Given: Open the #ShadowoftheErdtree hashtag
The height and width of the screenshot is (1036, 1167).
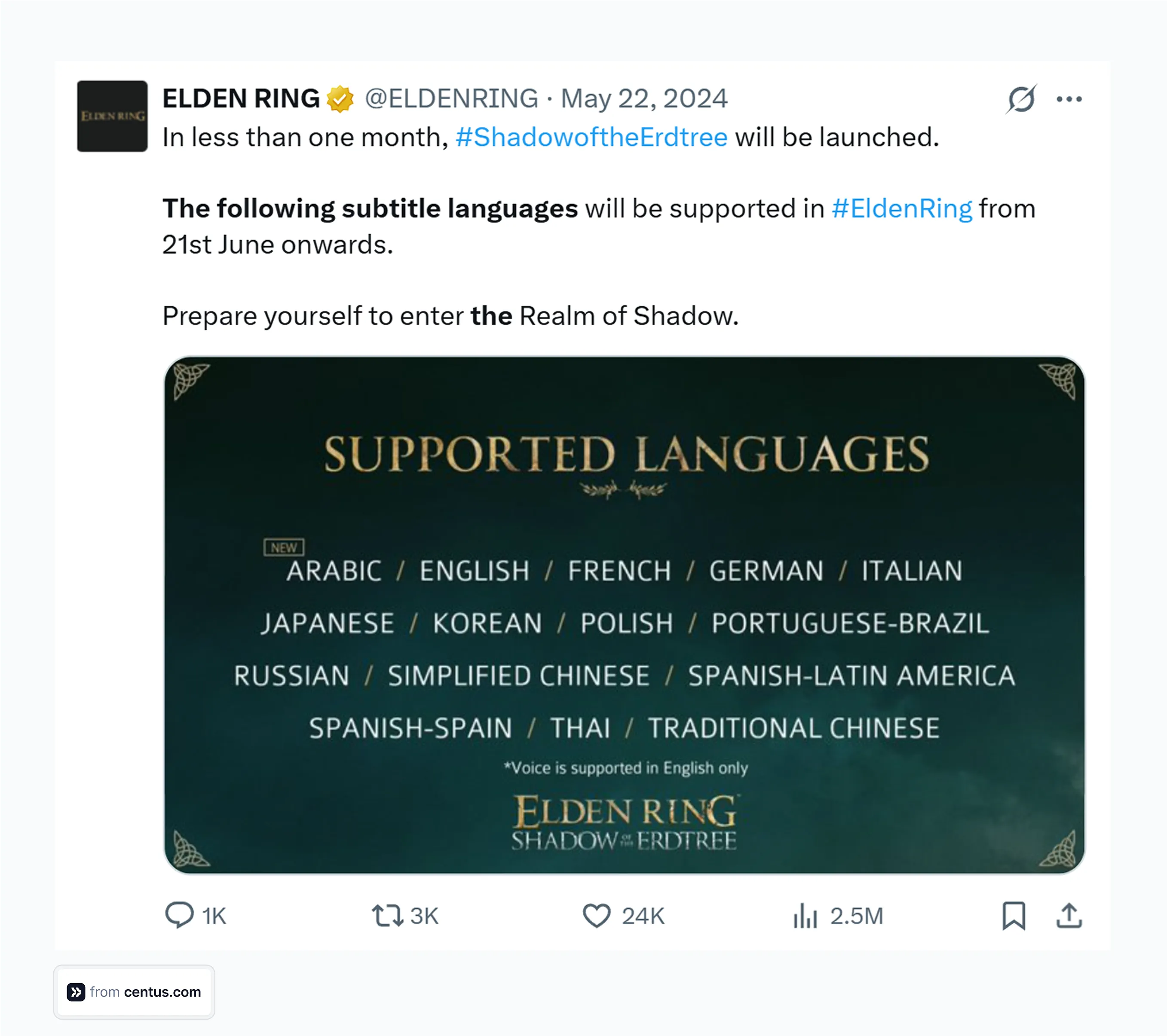Looking at the screenshot, I should tap(591, 136).
